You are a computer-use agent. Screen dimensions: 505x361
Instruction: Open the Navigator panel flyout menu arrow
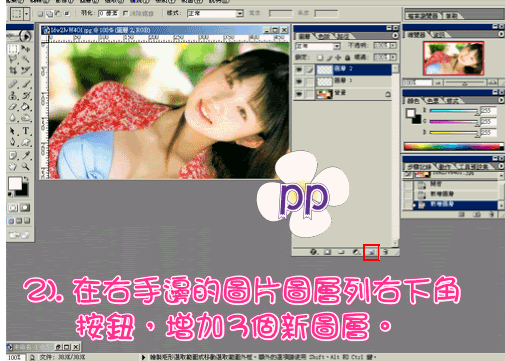501,34
